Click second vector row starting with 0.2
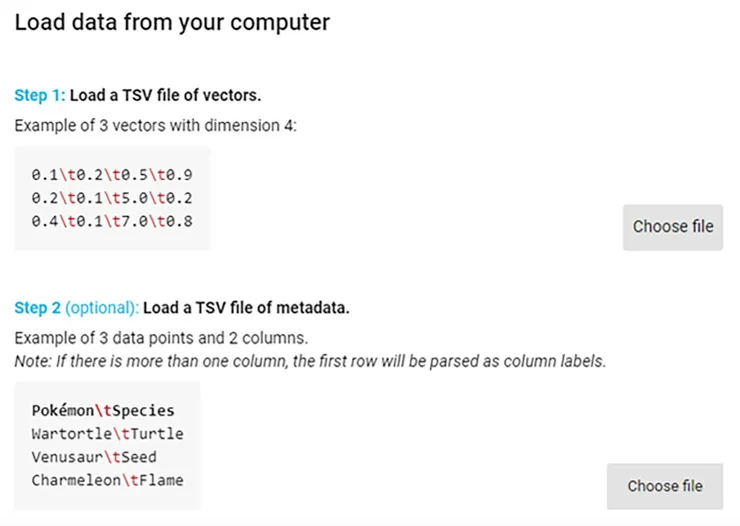Viewport: 740px width, 526px height. pyautogui.click(x=112, y=198)
